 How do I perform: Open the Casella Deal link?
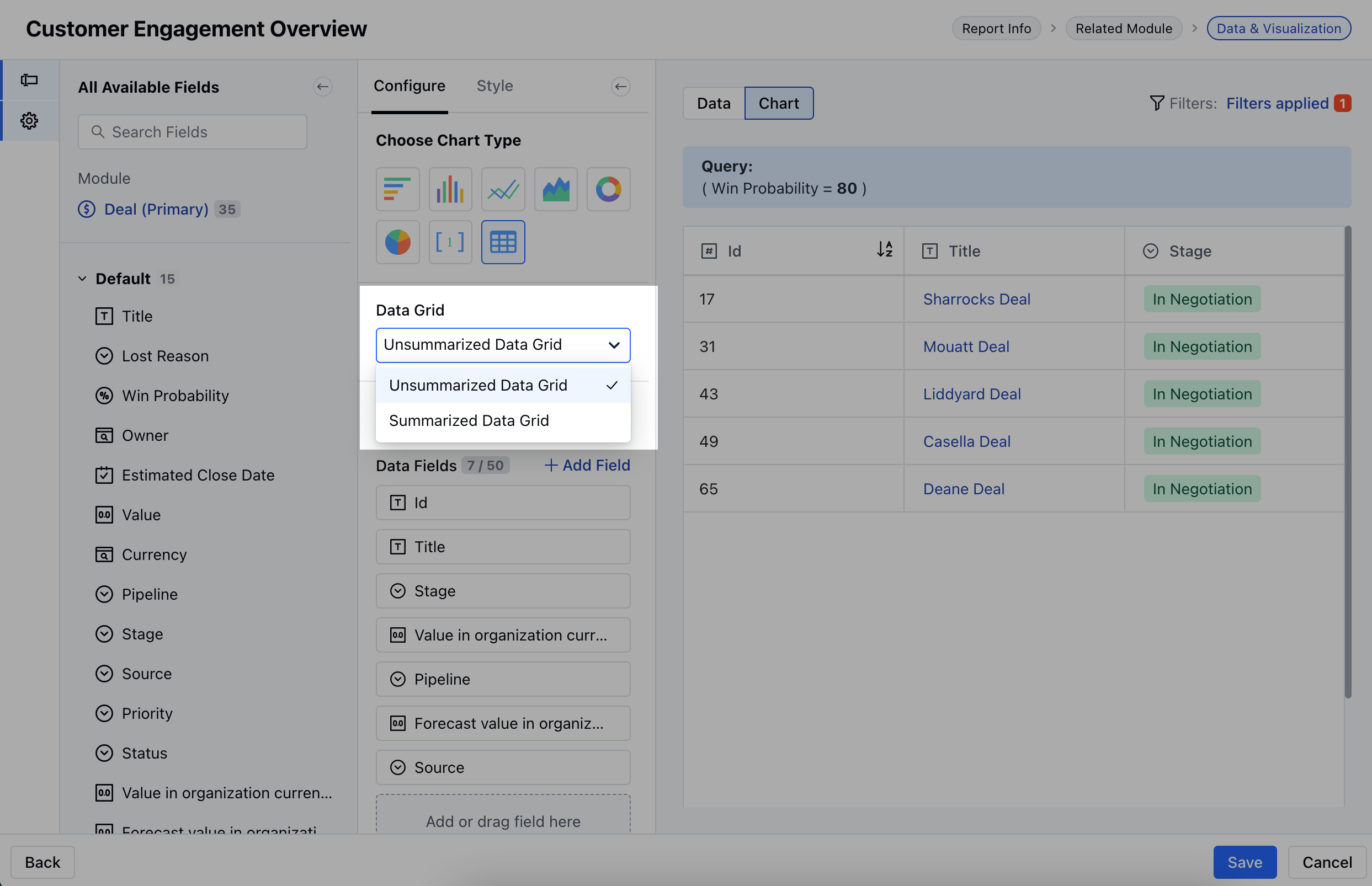(966, 441)
